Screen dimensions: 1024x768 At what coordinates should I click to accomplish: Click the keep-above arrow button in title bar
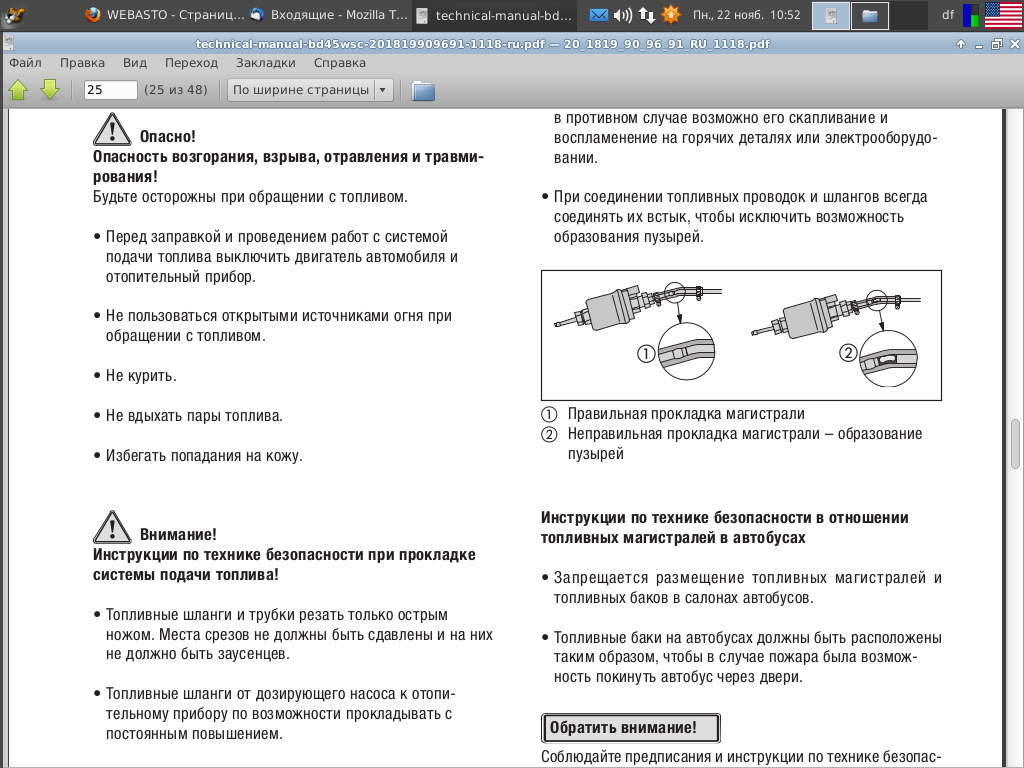coord(961,44)
